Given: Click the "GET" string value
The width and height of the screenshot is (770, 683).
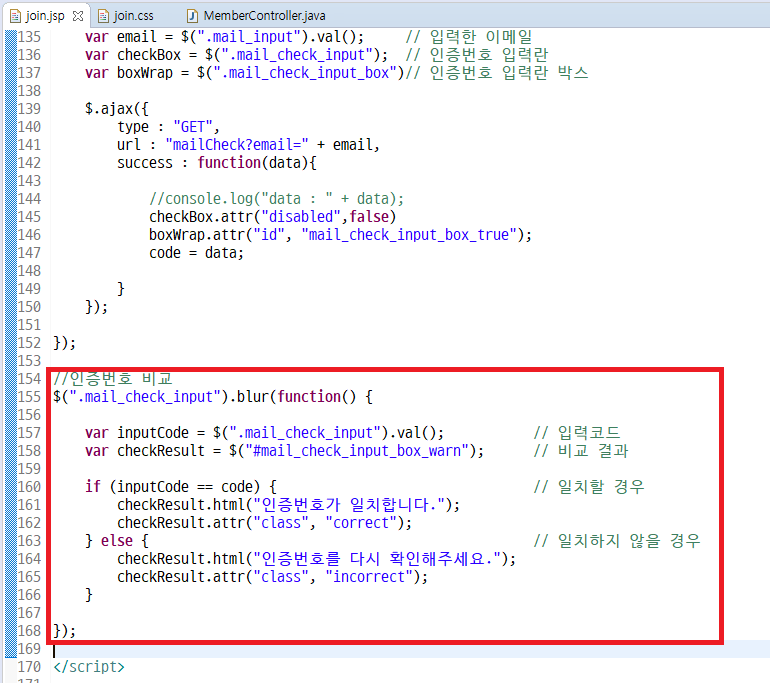Looking at the screenshot, I should 192,127.
